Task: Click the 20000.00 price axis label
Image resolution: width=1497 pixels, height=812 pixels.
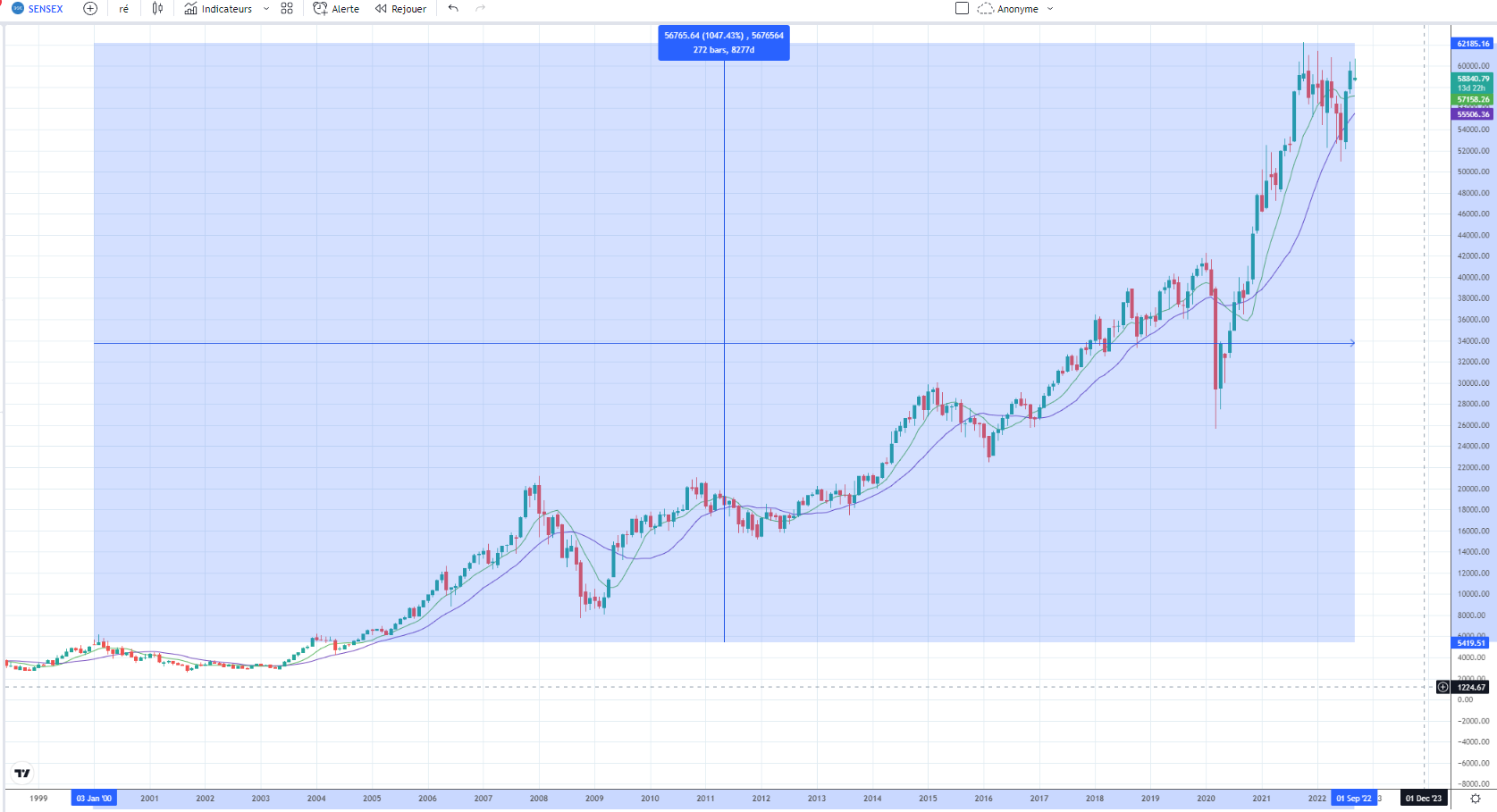Action: [1473, 489]
